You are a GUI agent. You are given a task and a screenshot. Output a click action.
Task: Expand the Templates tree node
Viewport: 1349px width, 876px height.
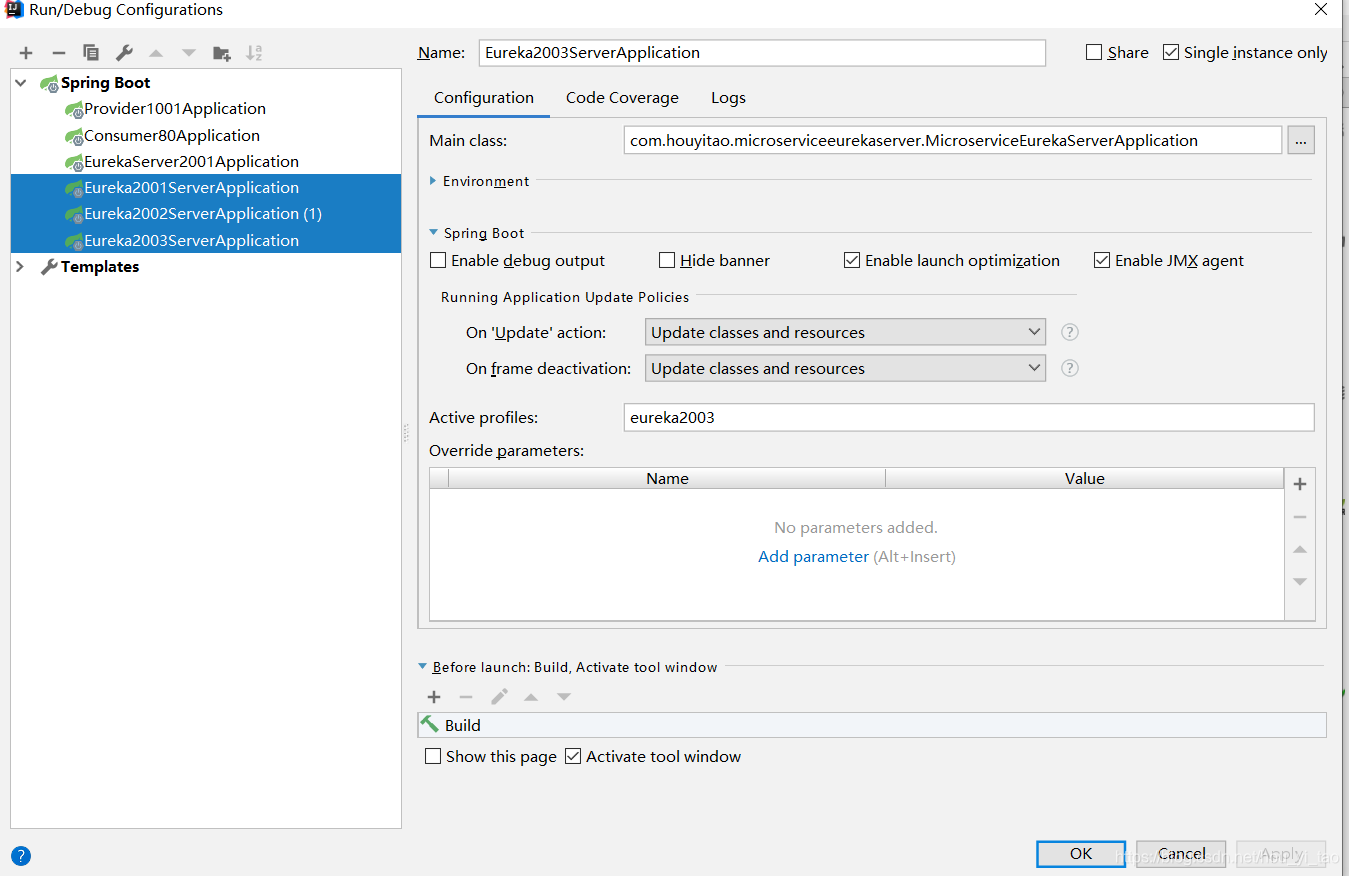click(x=21, y=267)
